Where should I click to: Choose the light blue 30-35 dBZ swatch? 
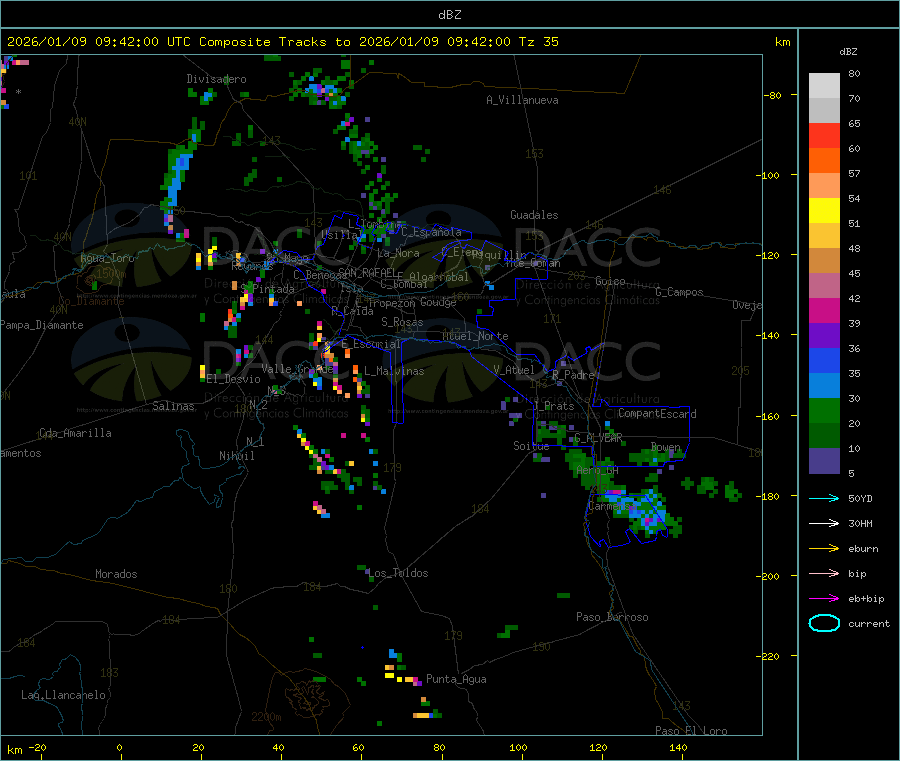(824, 386)
